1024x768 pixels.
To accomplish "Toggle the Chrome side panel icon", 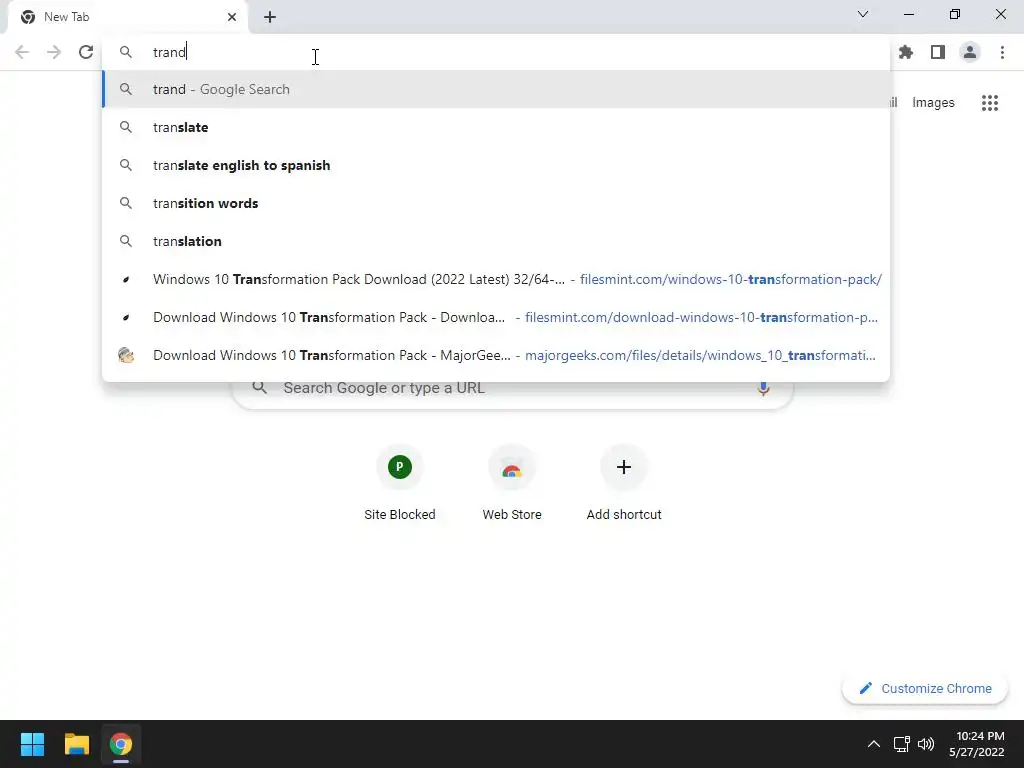I will pos(938,52).
